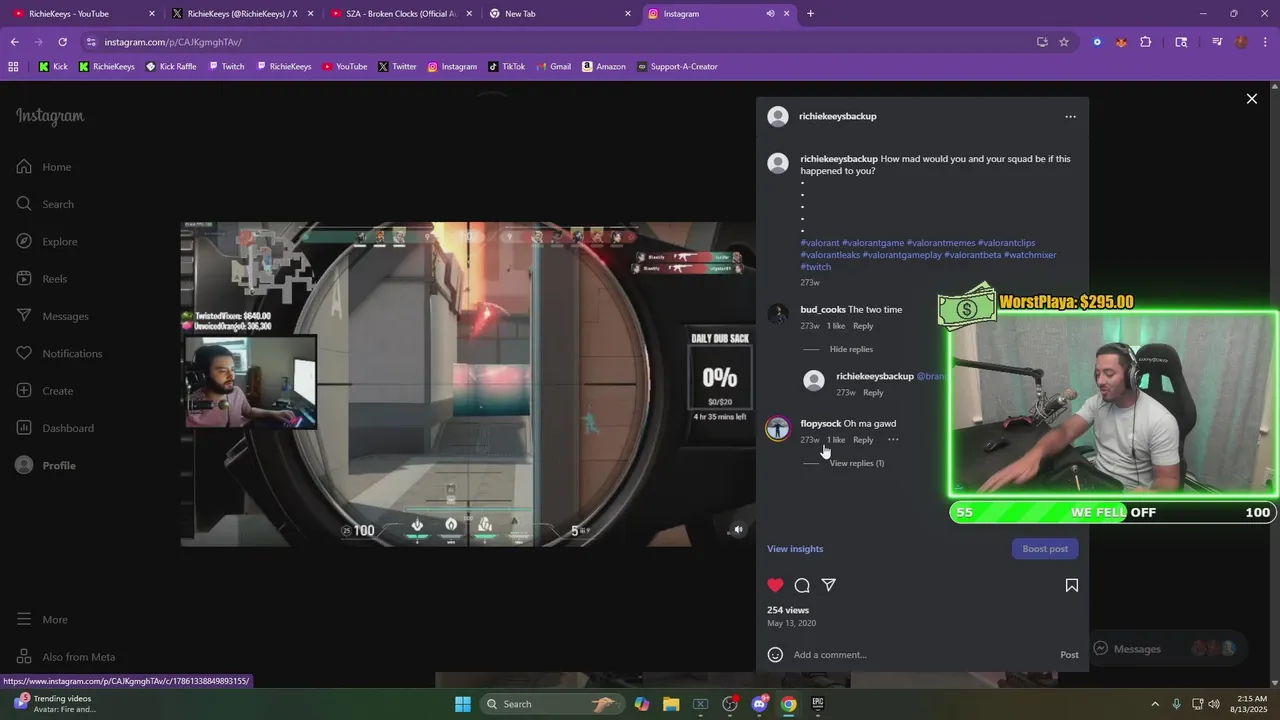Viewport: 1280px width, 720px height.
Task: Open Chrome media controls icon
Action: tap(1217, 42)
